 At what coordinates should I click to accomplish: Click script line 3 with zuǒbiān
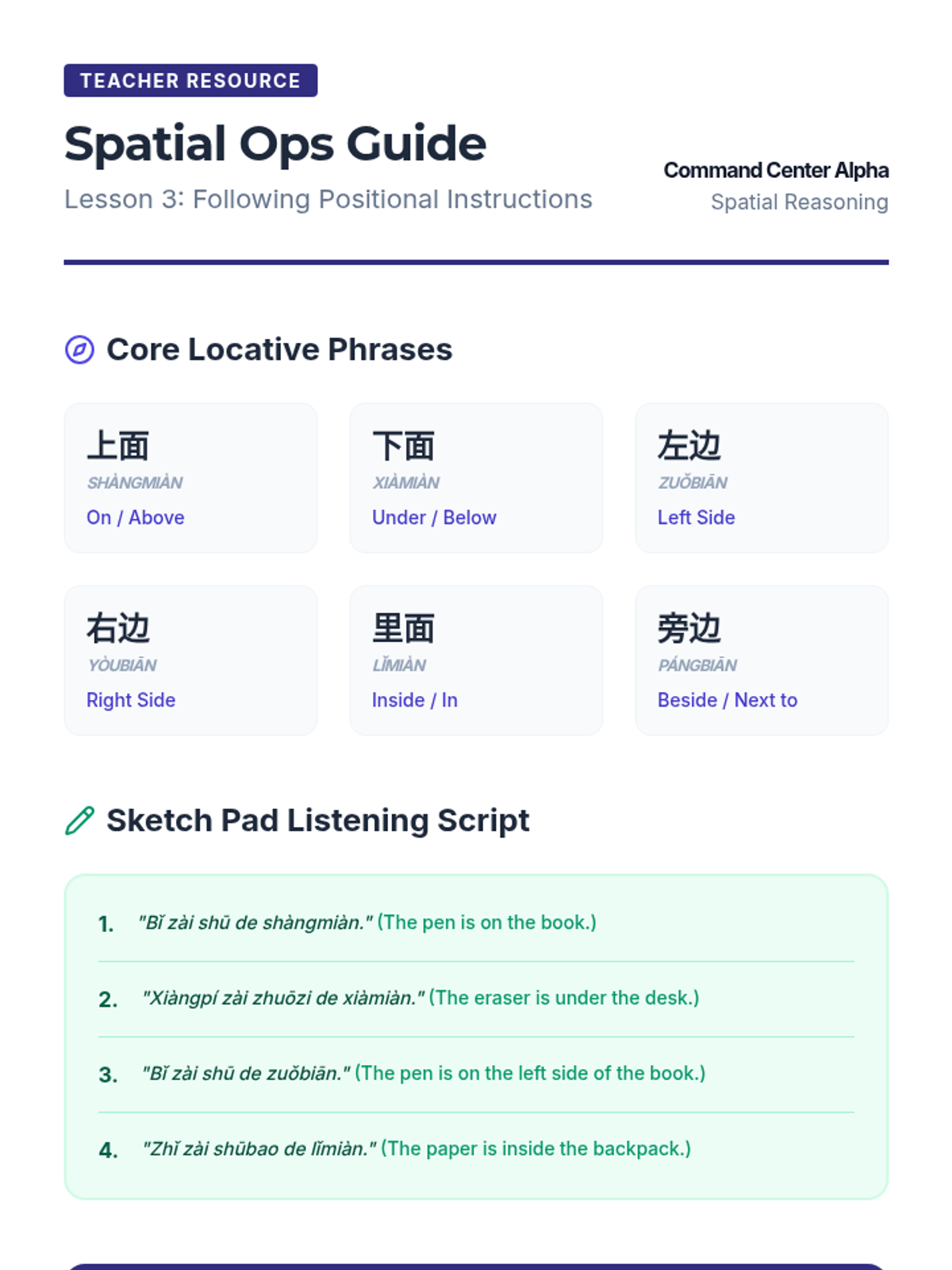click(x=423, y=1073)
